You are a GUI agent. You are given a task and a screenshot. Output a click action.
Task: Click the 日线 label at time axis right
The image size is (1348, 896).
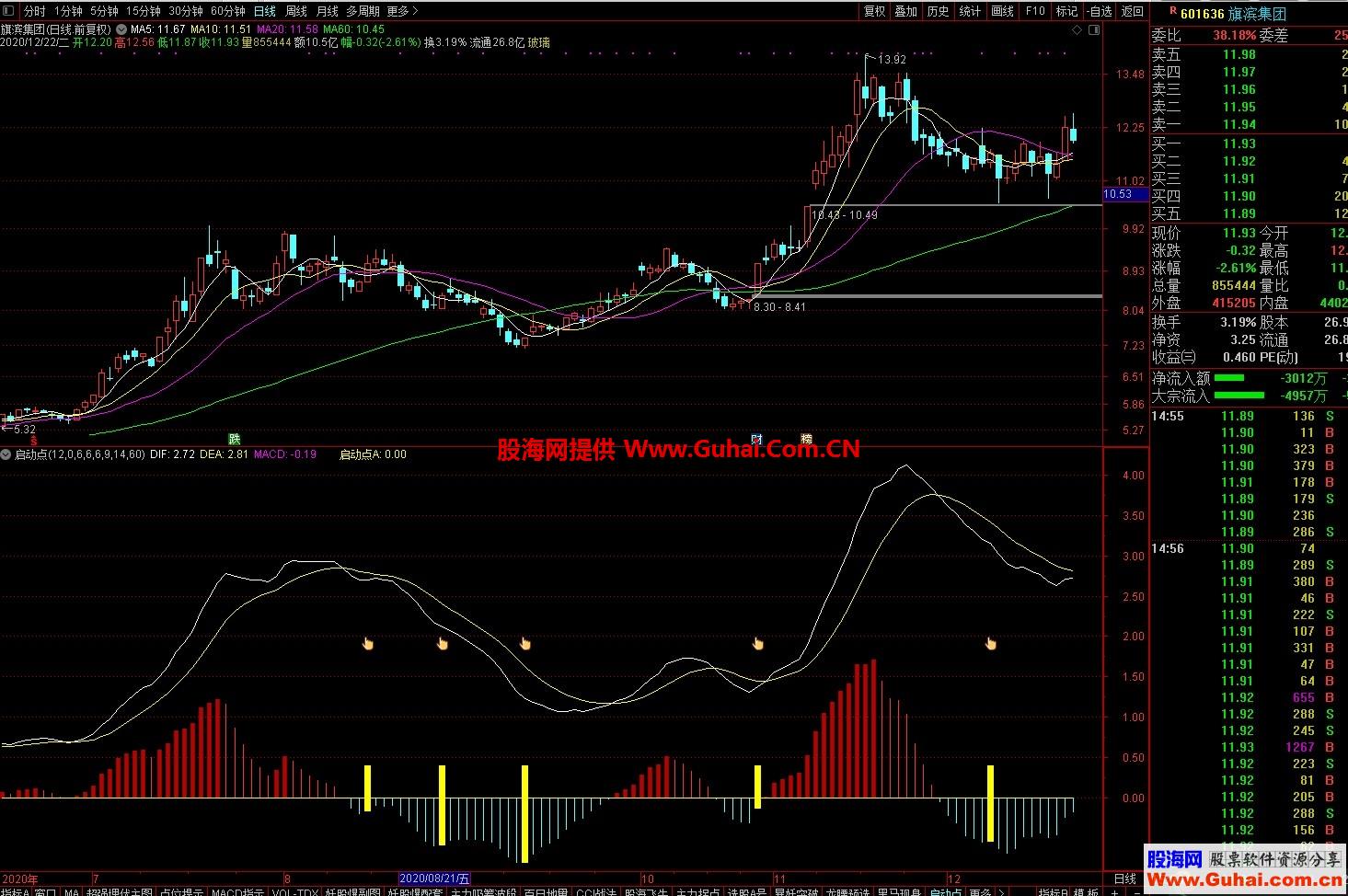(1124, 879)
